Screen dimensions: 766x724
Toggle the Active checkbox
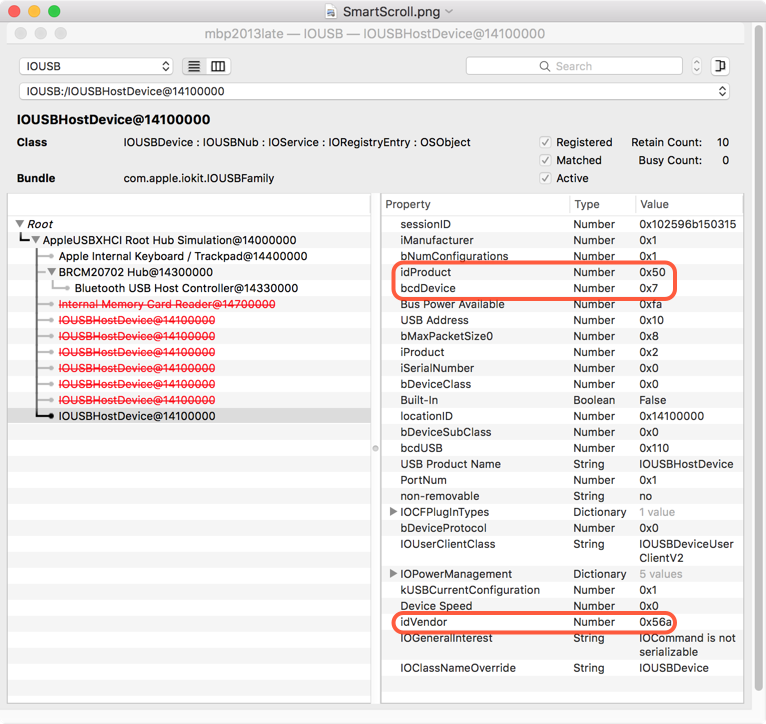pyautogui.click(x=545, y=178)
